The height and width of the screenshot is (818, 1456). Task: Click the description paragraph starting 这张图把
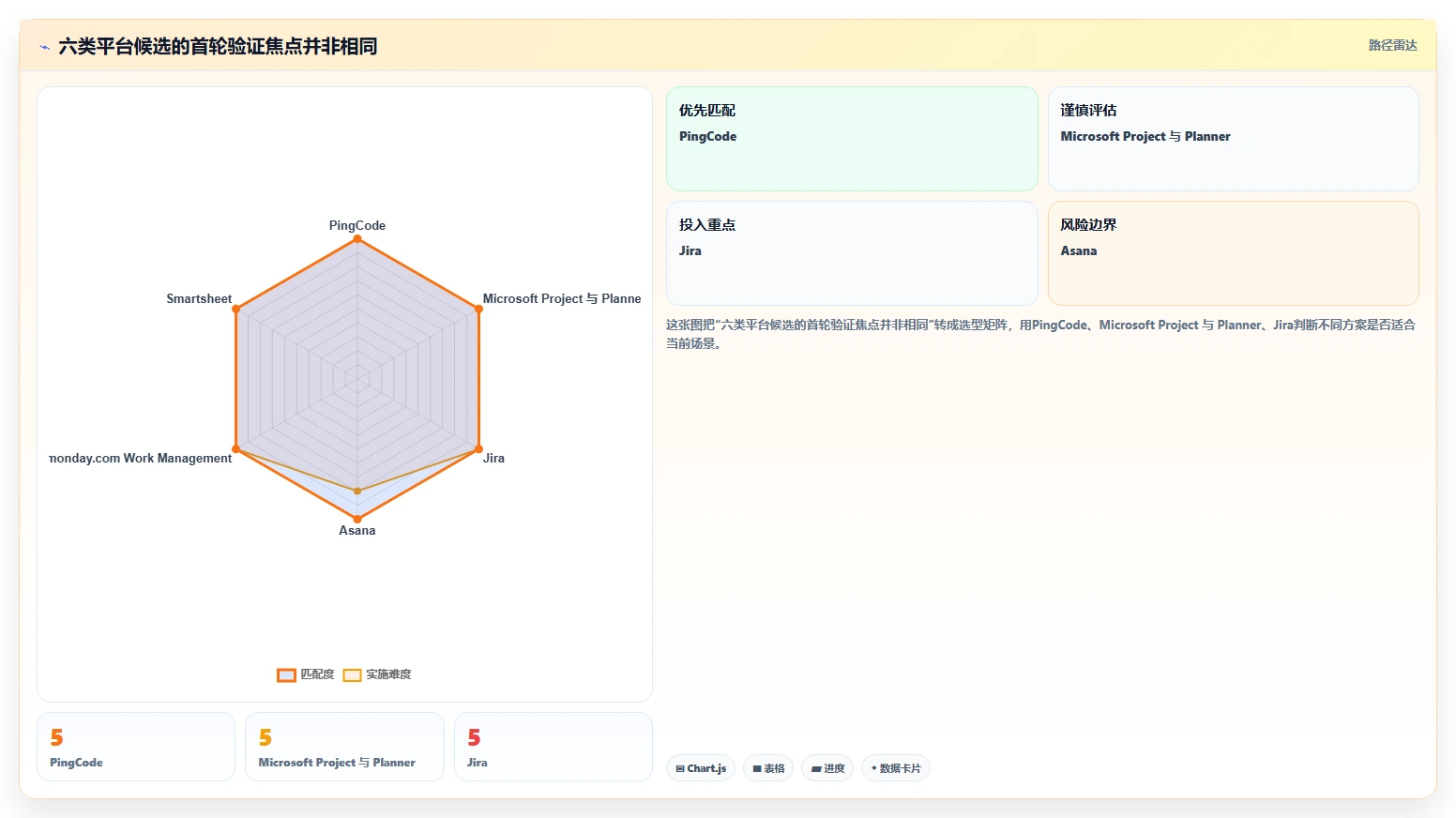pyautogui.click(x=1040, y=334)
